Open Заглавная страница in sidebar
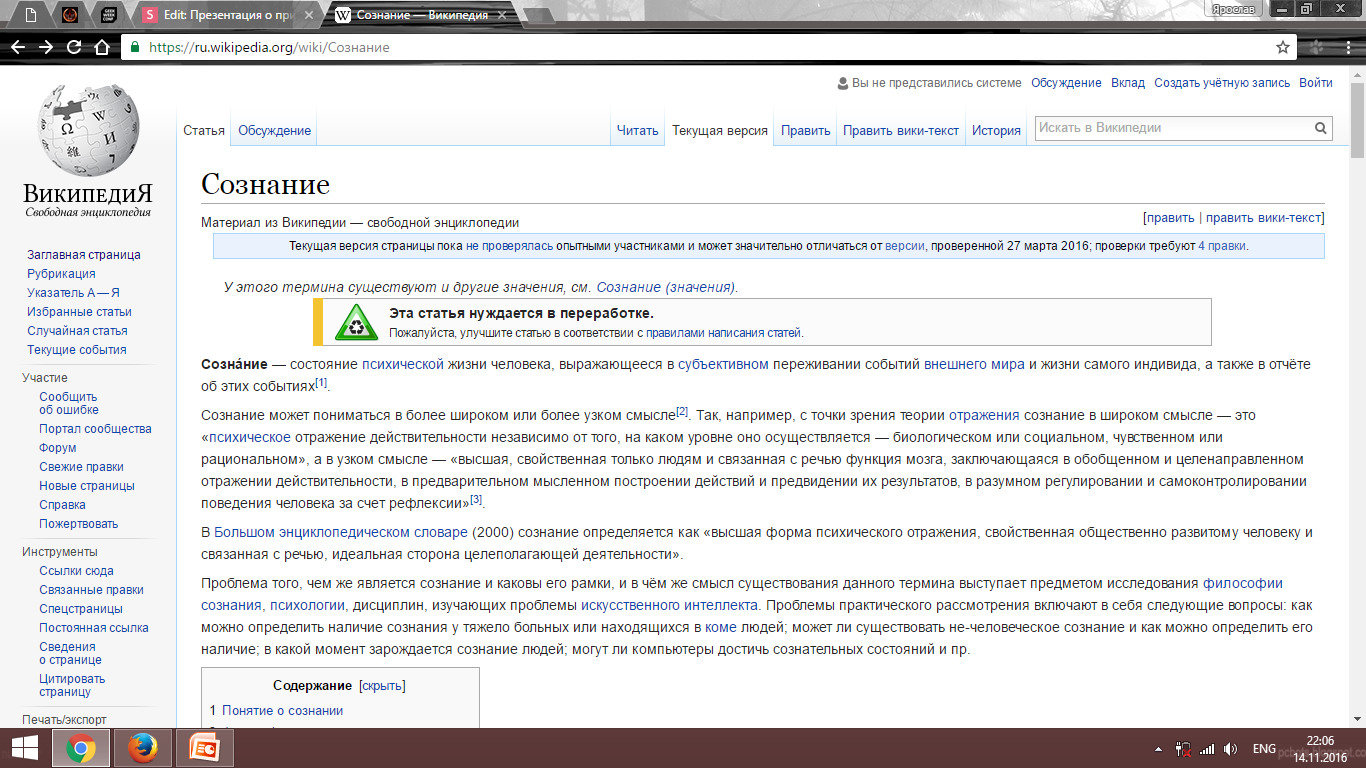The width and height of the screenshot is (1366, 768). pos(84,255)
